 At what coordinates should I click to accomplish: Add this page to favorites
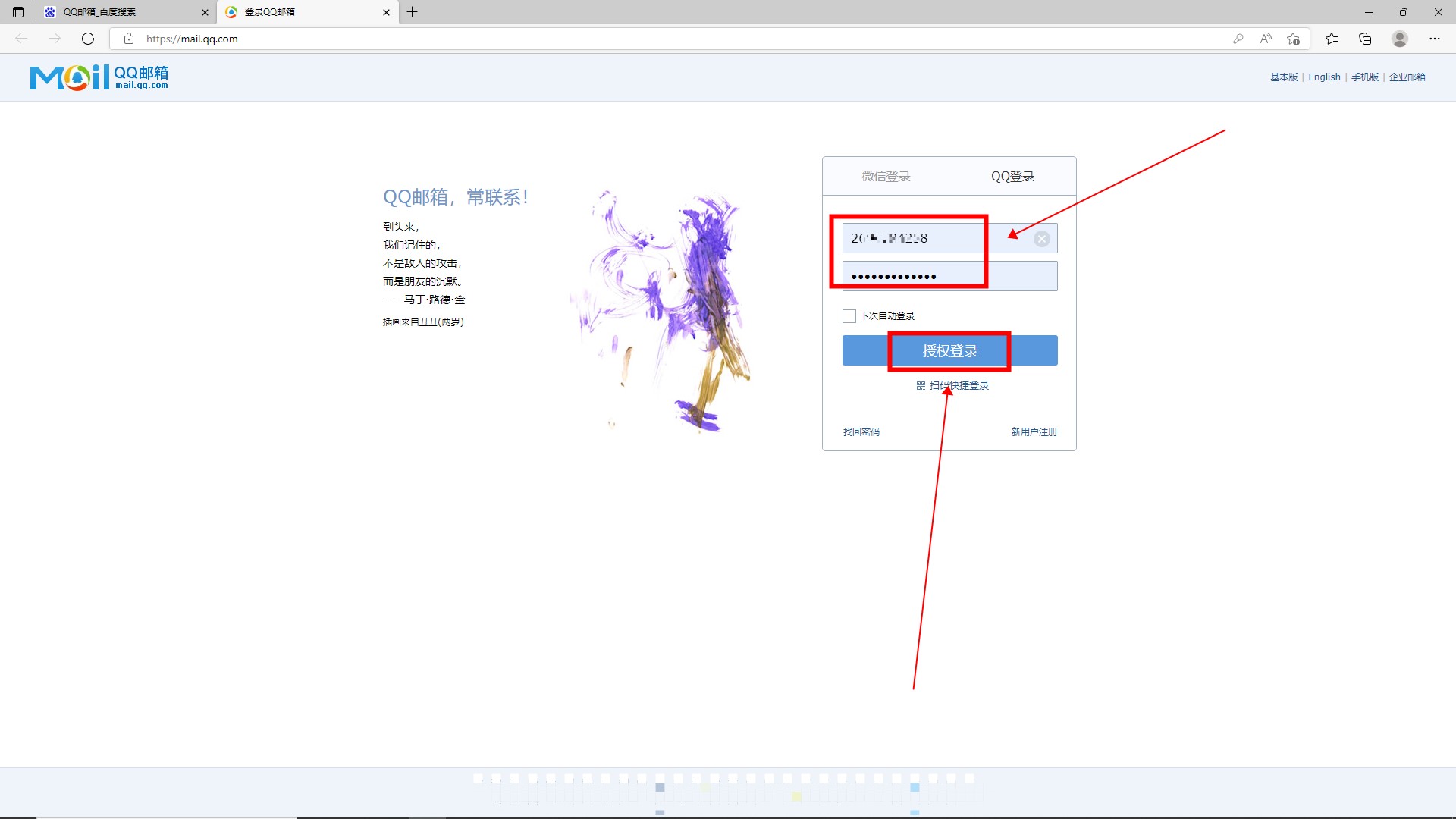(x=1294, y=39)
